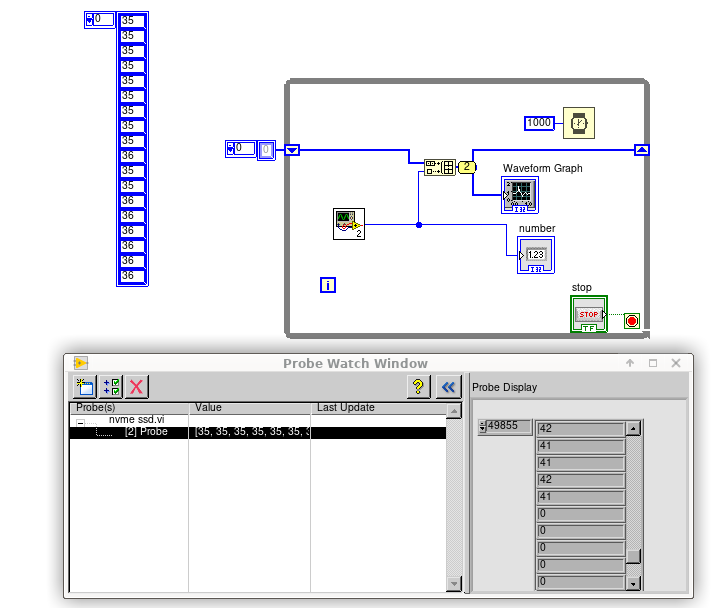Viewport: 723px width, 608px height.
Task: Collapse probe display with double arrow icon
Action: pyautogui.click(x=448, y=386)
